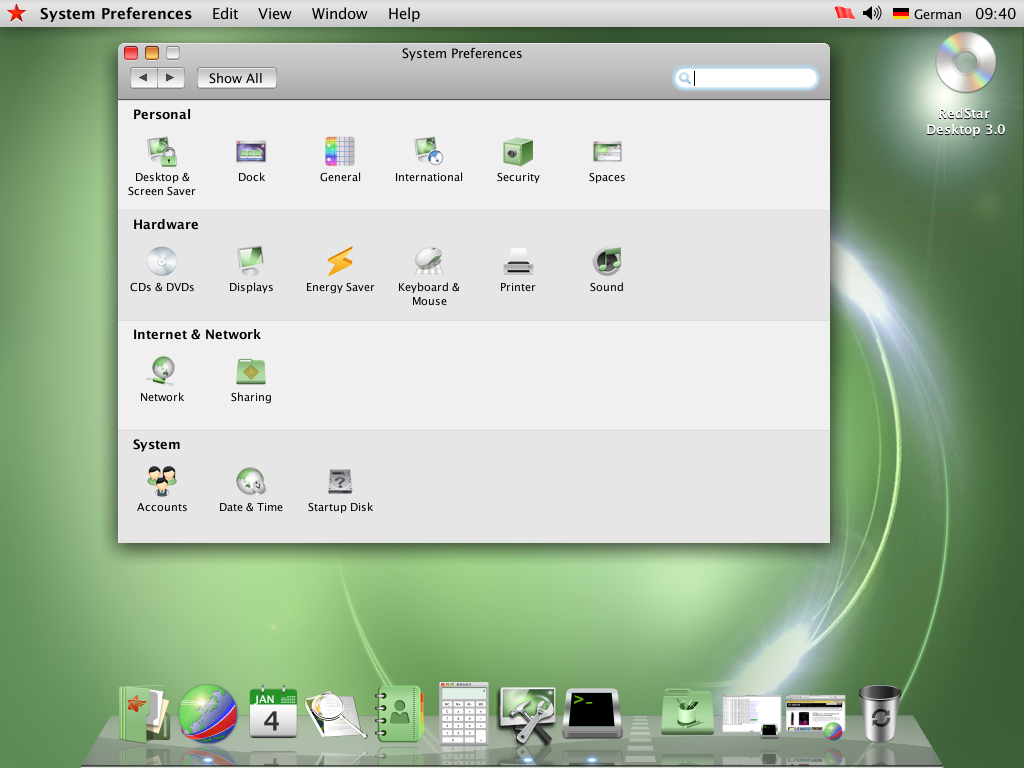
Task: Open the Dock preference pane
Action: [251, 152]
